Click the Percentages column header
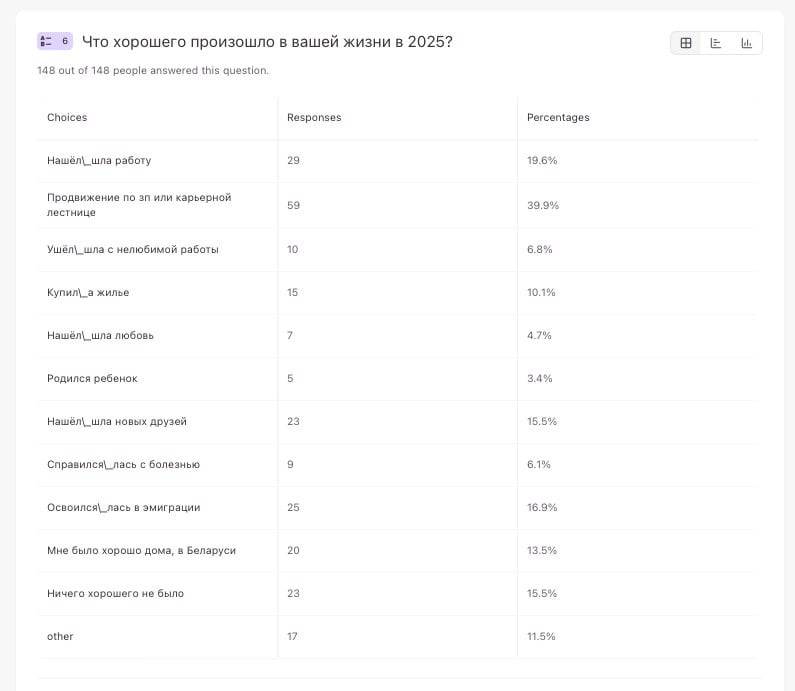 558,118
